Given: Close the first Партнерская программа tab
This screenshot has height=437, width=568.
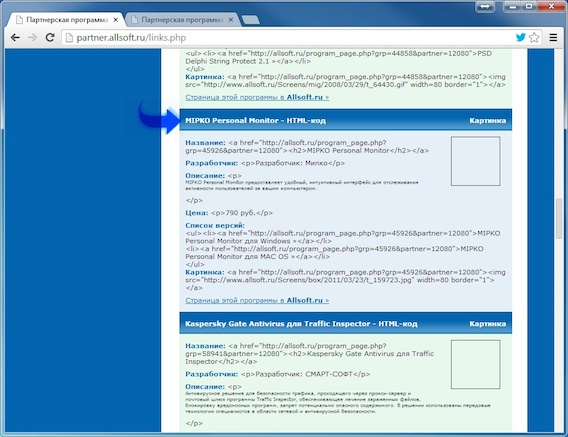Looking at the screenshot, I should 116,20.
